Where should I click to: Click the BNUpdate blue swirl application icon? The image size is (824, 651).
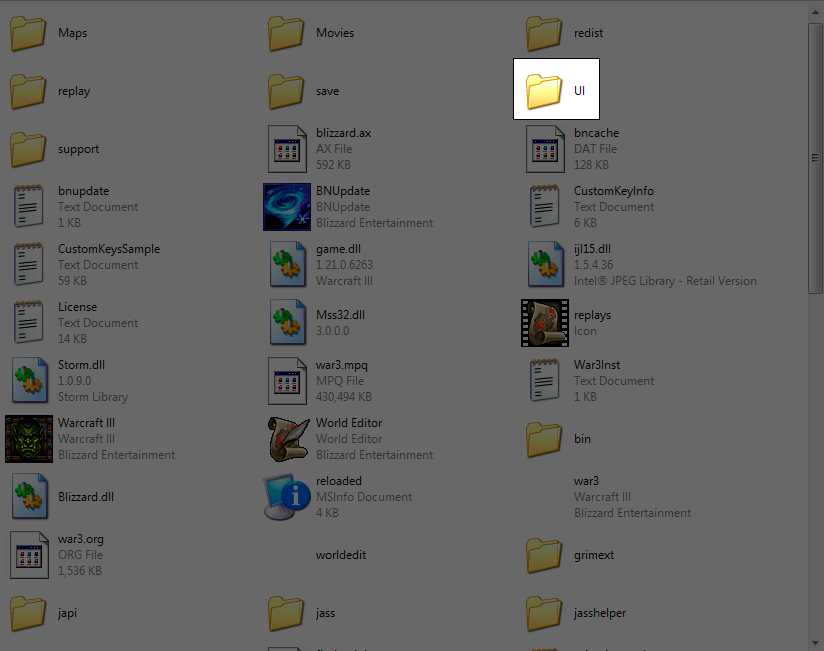(287, 207)
